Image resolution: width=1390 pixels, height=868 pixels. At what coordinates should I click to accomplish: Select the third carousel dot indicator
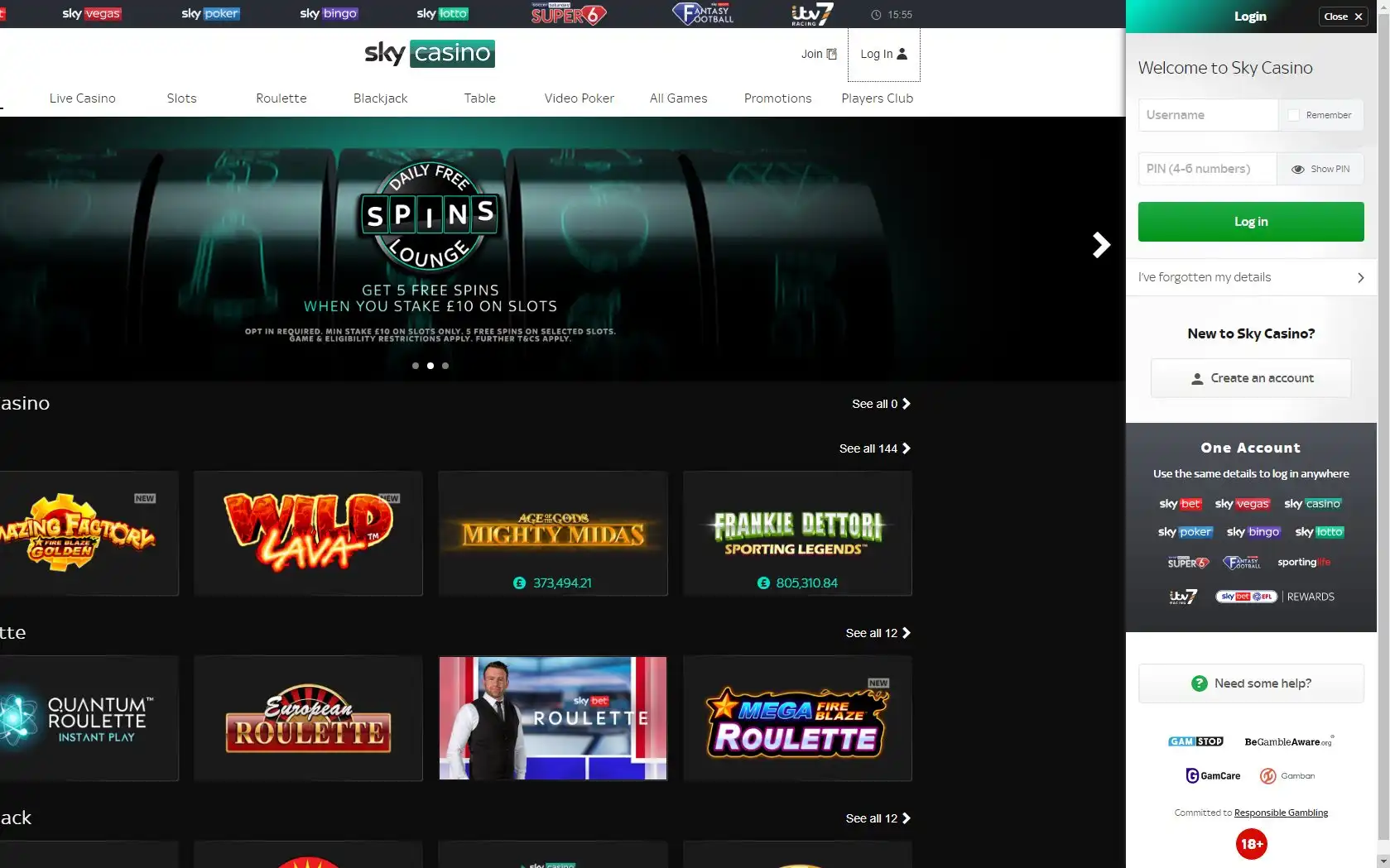coord(445,366)
